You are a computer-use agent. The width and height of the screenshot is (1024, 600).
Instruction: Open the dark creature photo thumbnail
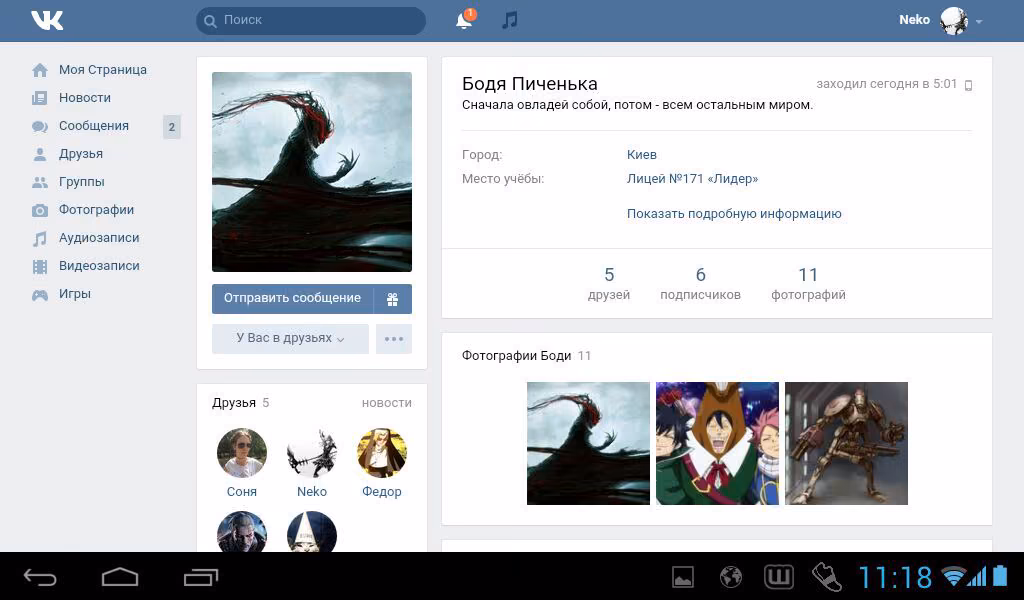pos(588,443)
